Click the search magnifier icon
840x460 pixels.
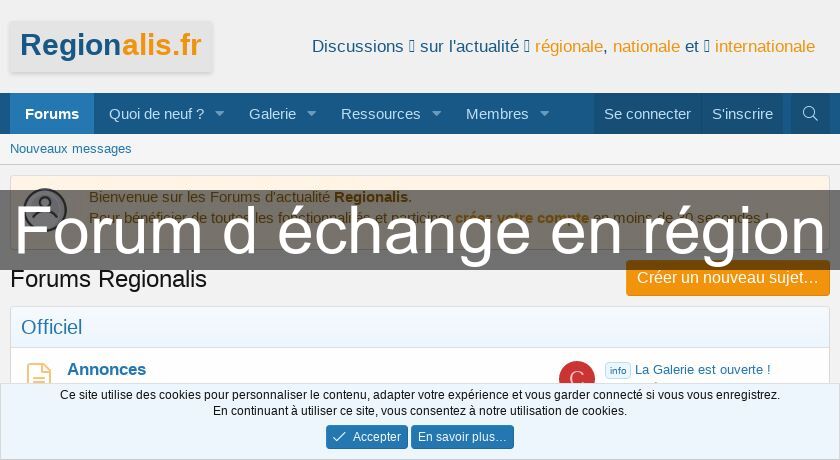[810, 114]
